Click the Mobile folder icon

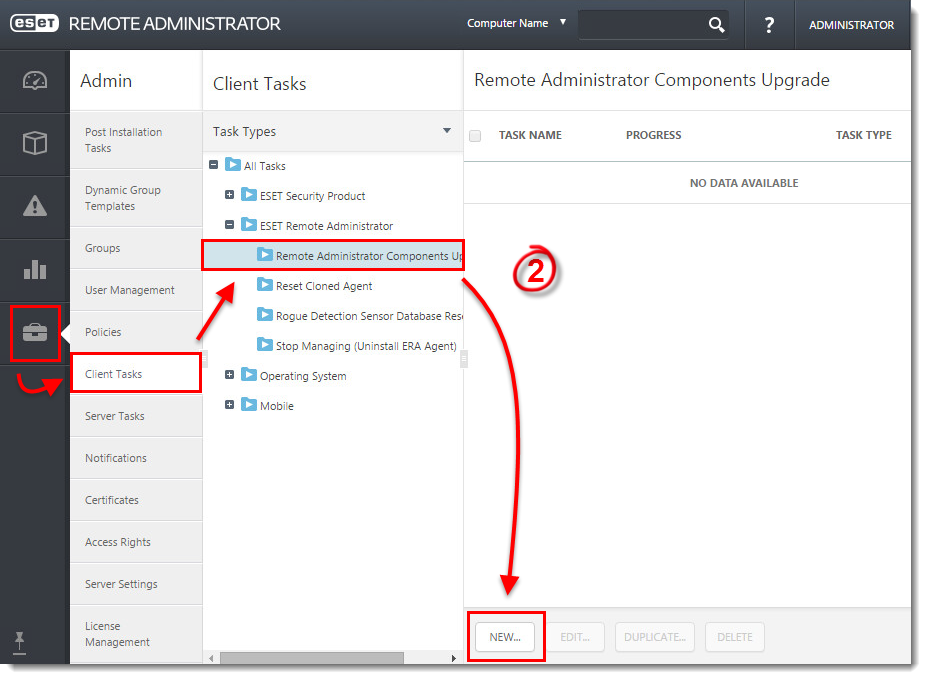(x=249, y=404)
